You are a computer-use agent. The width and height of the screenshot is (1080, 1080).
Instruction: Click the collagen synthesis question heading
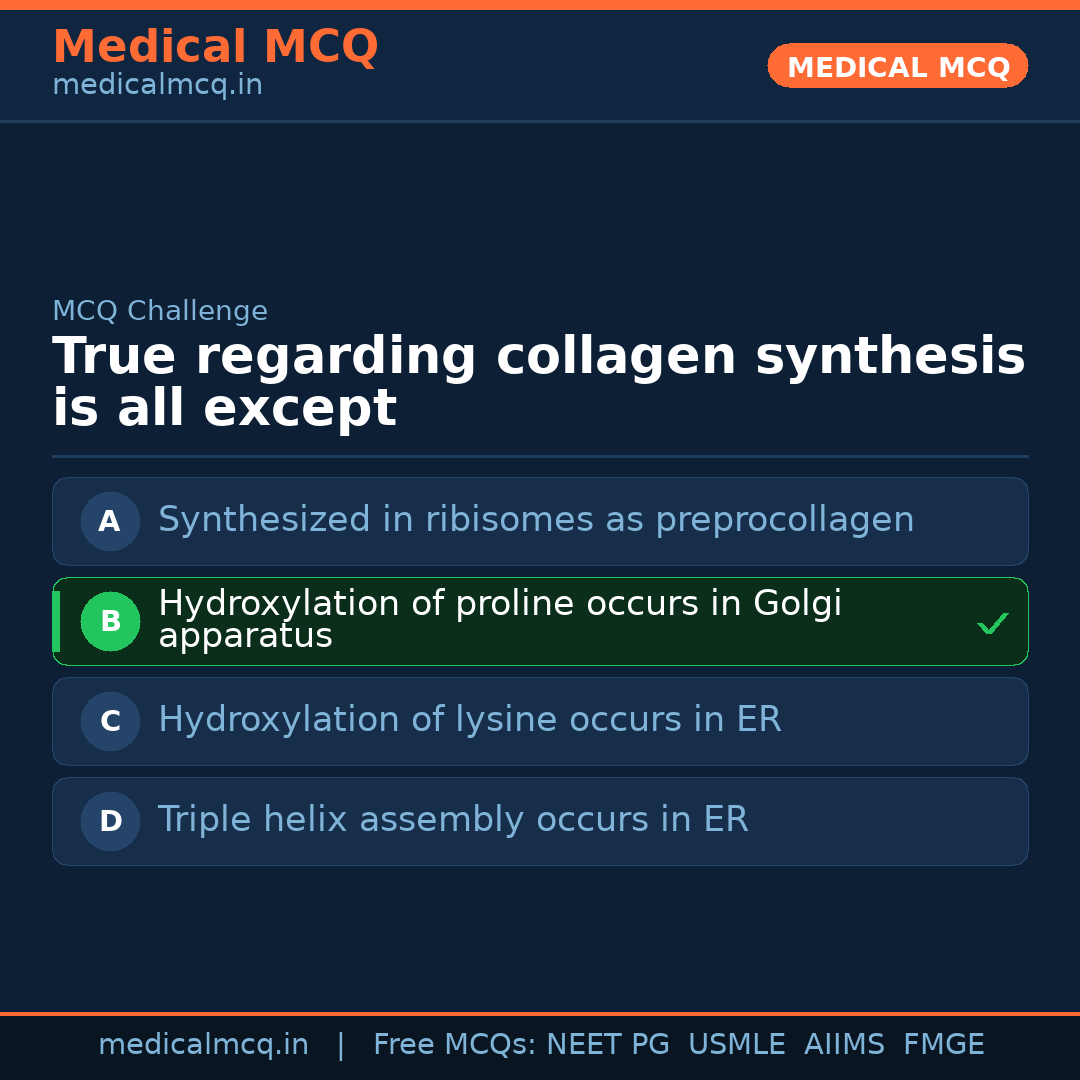point(538,383)
